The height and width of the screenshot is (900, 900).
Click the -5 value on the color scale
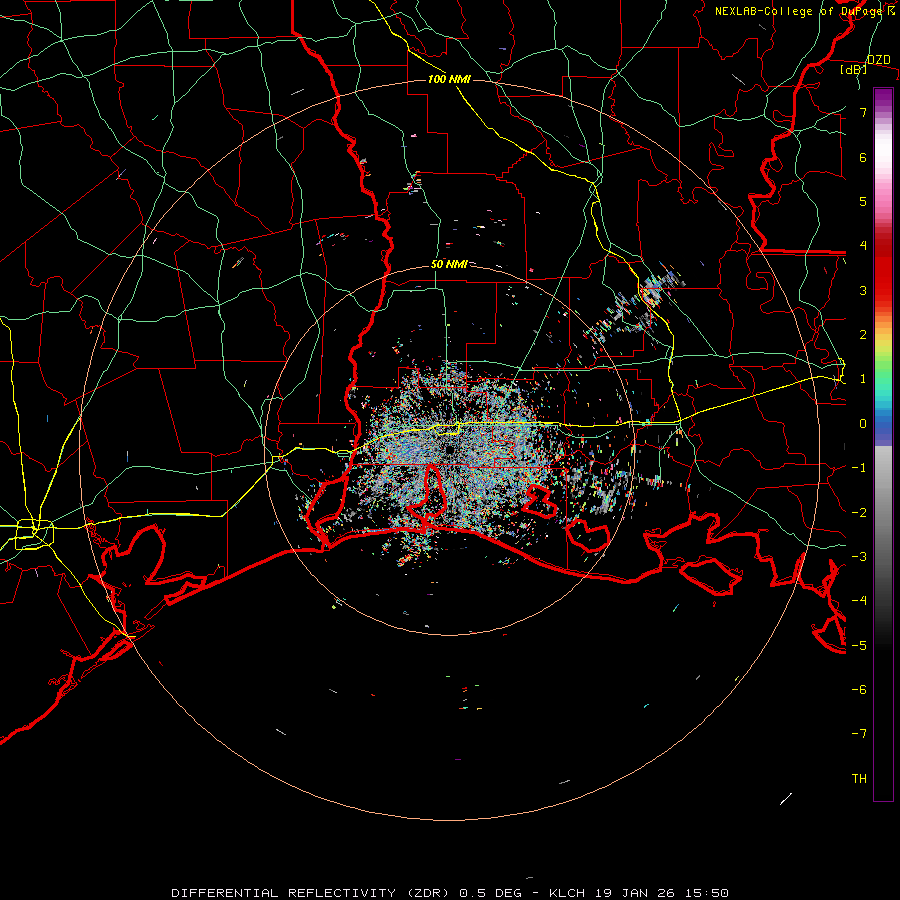[x=859, y=646]
